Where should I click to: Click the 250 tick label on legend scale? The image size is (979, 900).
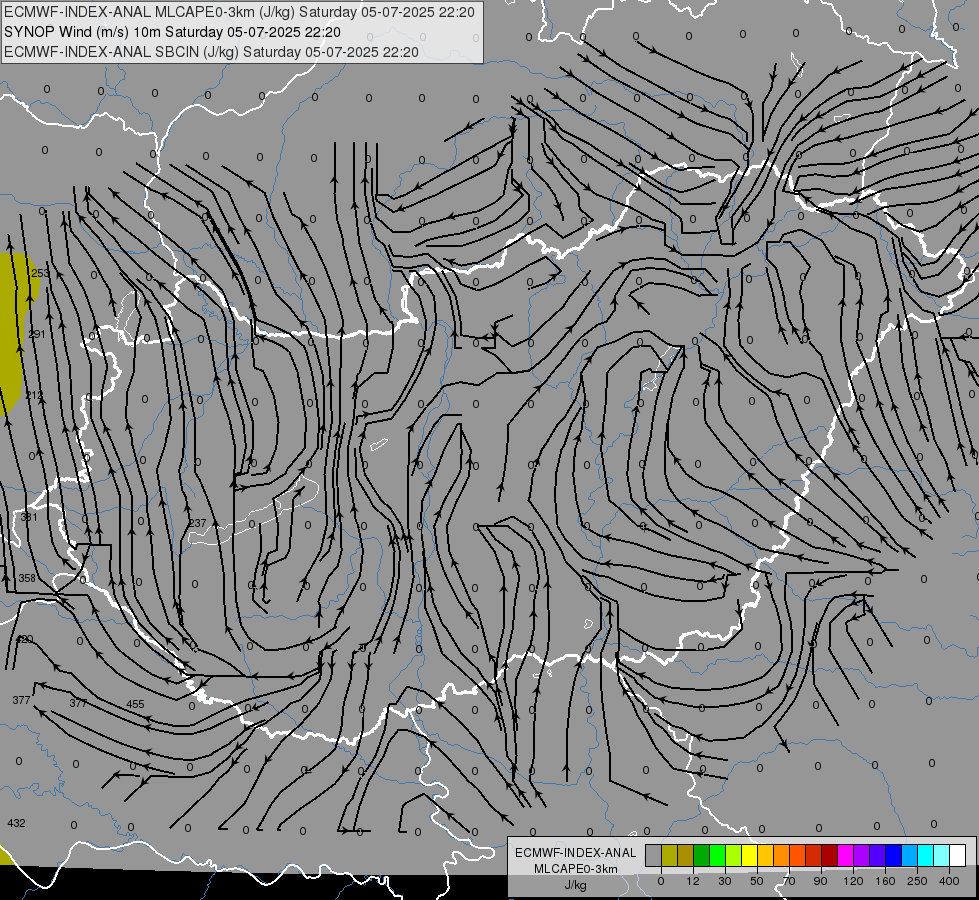tap(917, 881)
